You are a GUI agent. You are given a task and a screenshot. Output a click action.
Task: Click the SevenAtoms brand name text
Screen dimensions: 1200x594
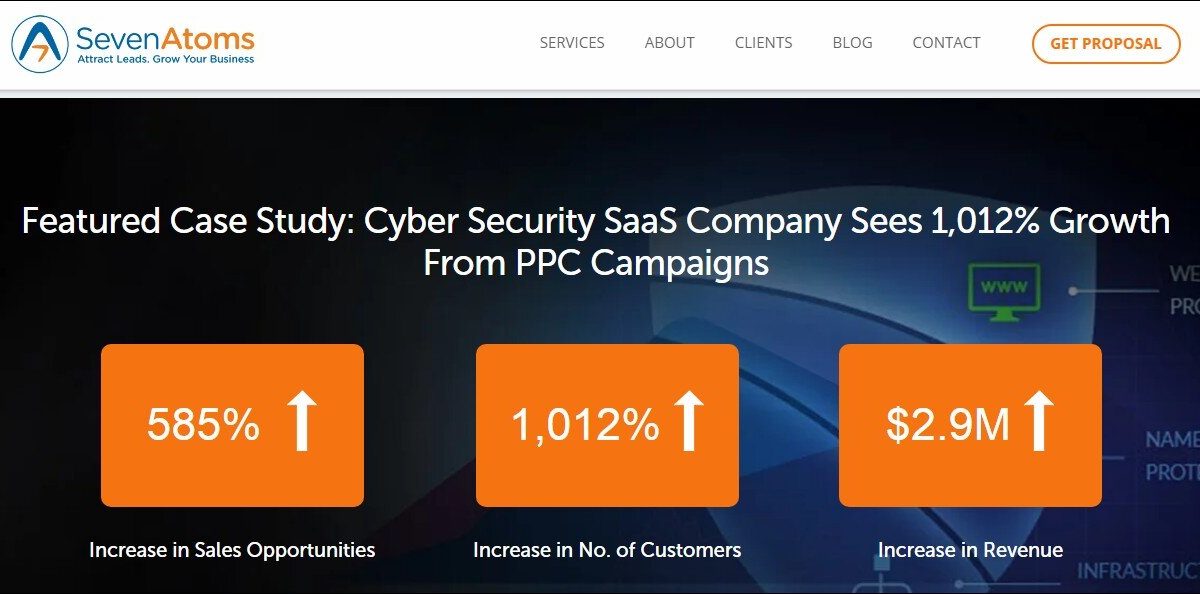[x=166, y=38]
